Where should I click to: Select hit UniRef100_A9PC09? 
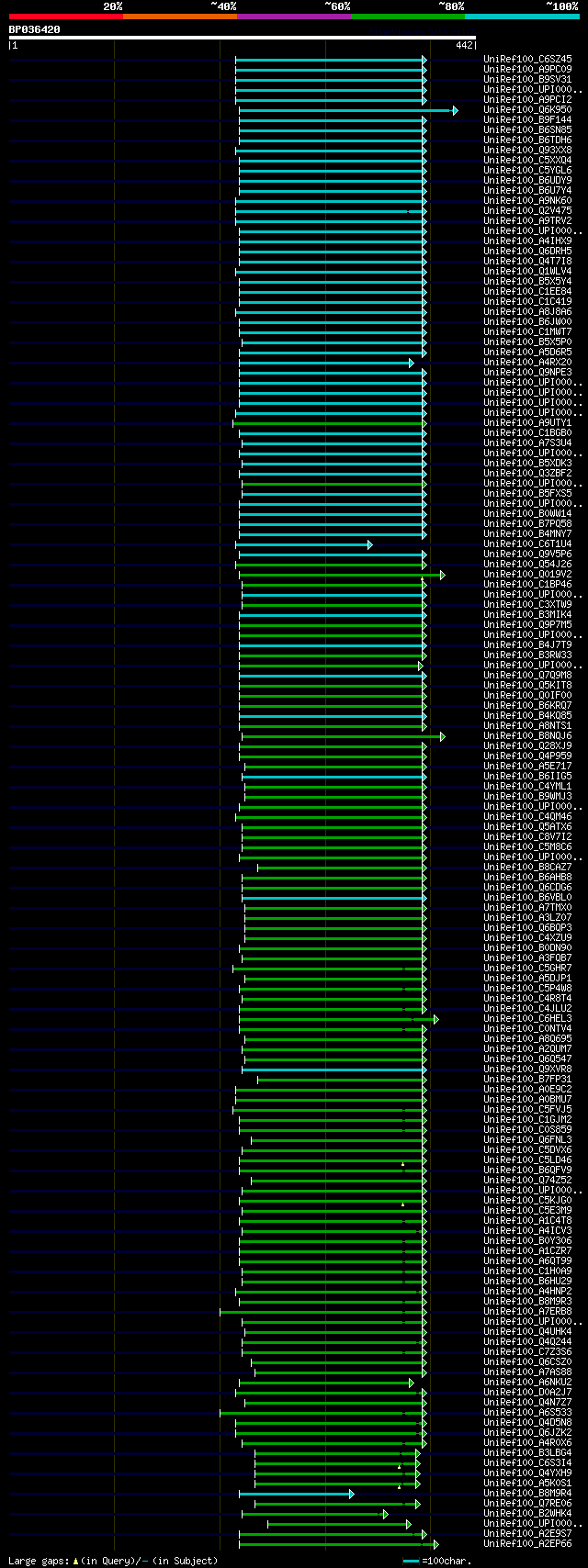coord(527,70)
